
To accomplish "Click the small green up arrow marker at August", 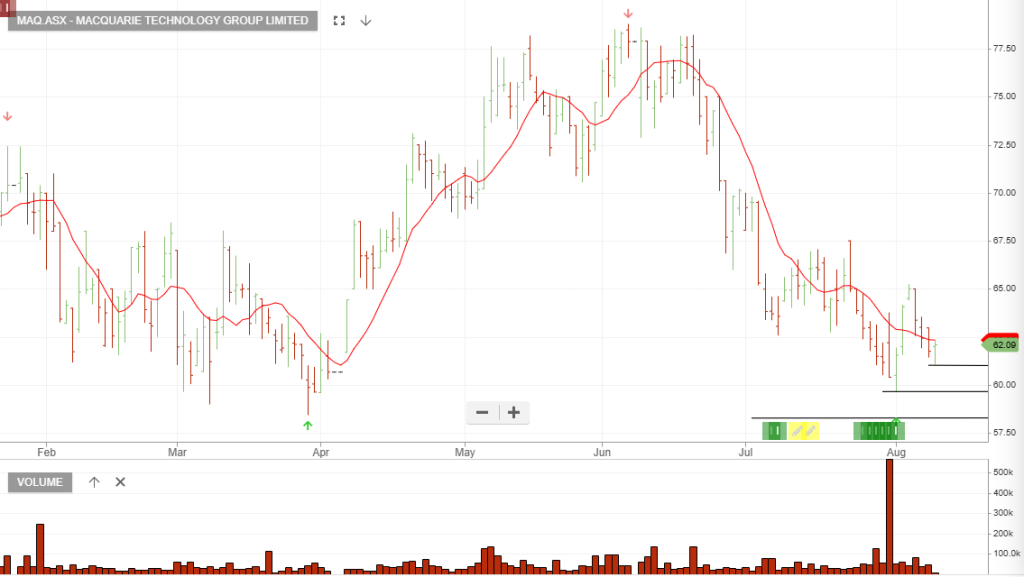I will (x=897, y=420).
